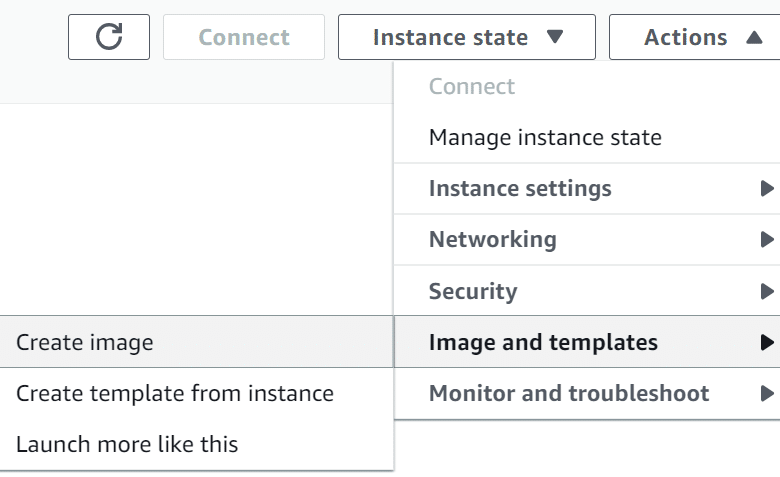Open the Security submenu
Image resolution: width=780 pixels, height=477 pixels.
587,291
